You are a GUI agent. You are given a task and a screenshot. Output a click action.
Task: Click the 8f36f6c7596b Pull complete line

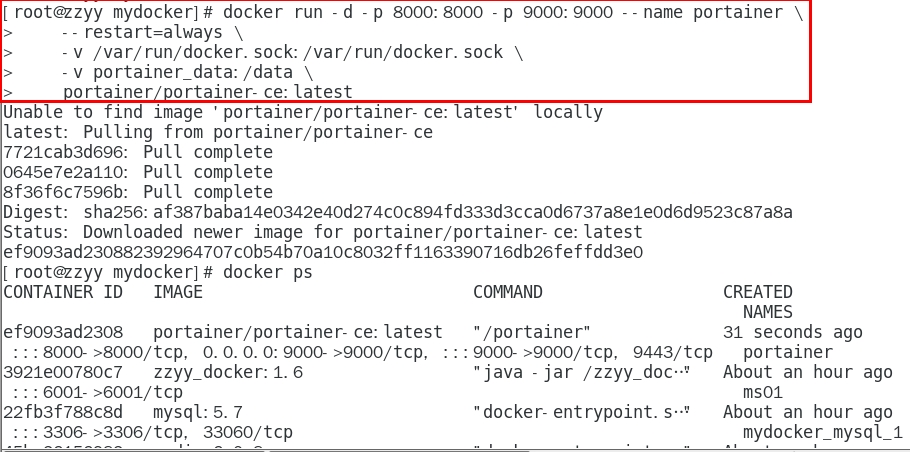click(x=138, y=192)
